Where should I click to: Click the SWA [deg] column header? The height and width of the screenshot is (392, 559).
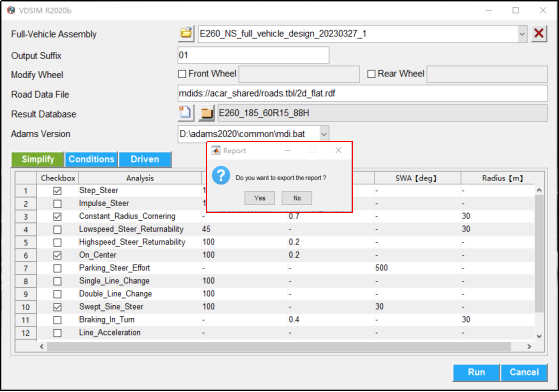[x=417, y=178]
